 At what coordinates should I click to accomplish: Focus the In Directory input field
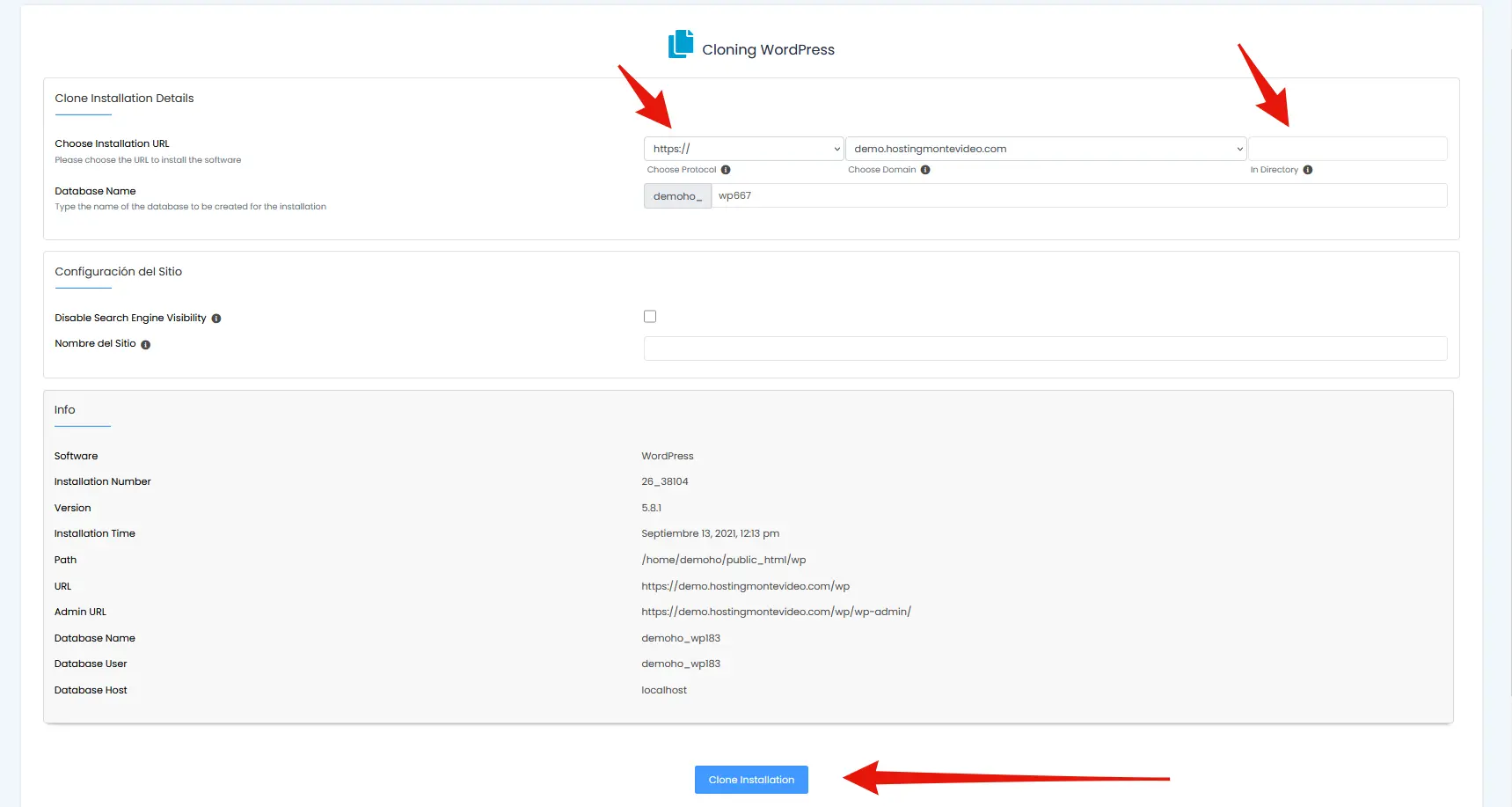(x=1348, y=149)
